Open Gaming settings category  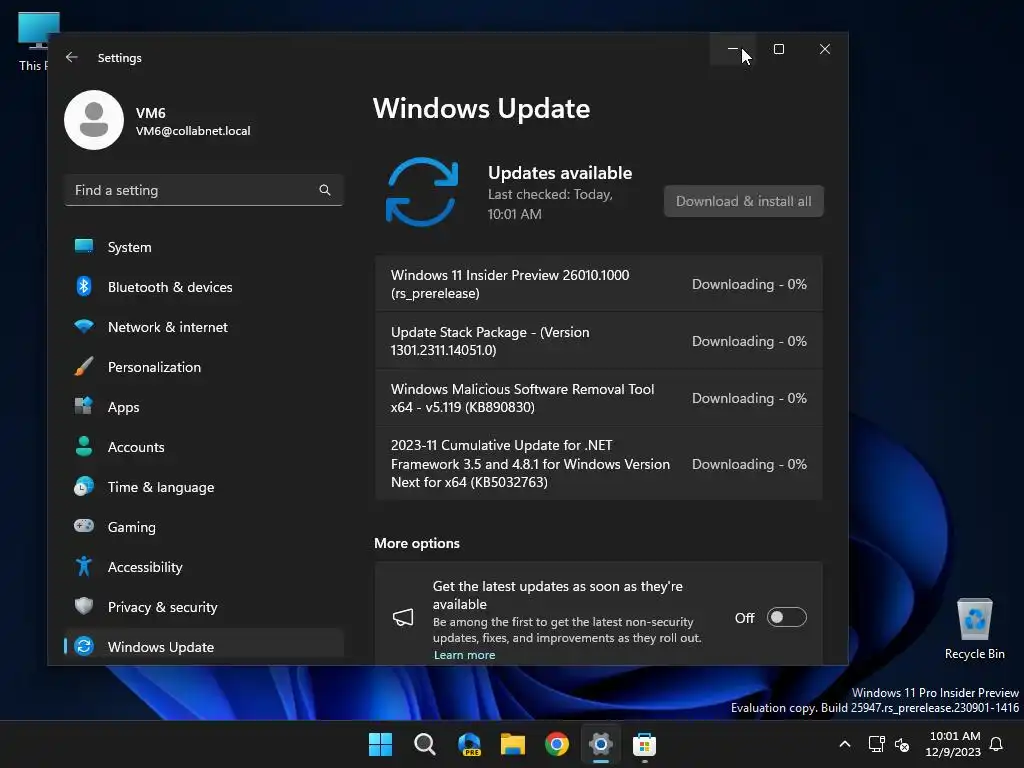point(204,526)
